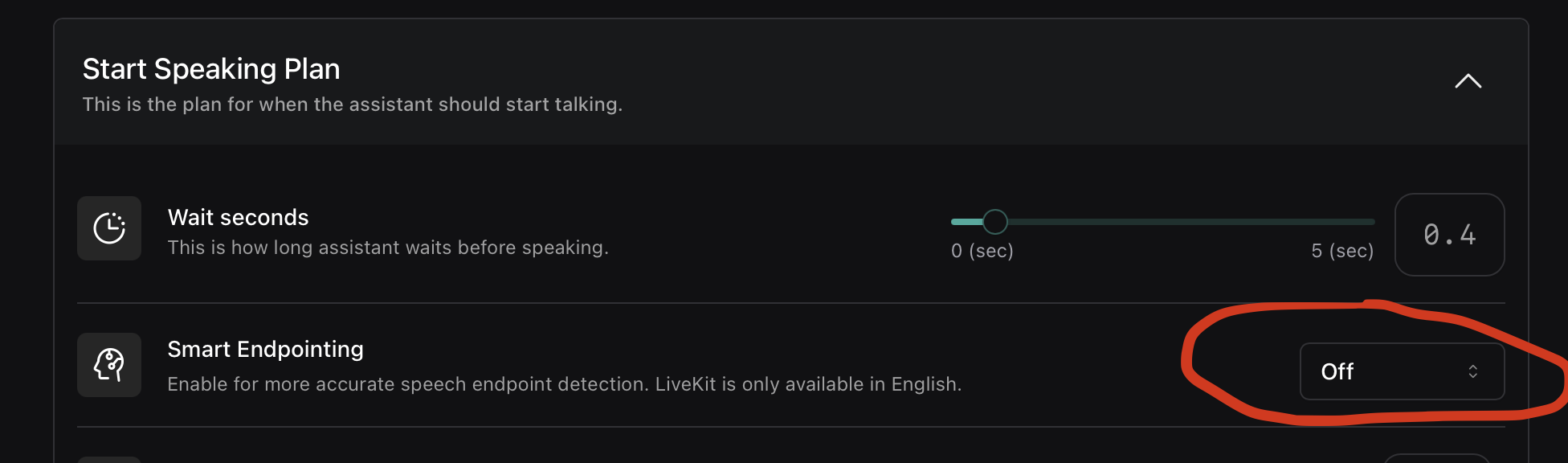Click the unfilled part of Wait seconds track
The image size is (1568, 463).
[x=1189, y=222]
